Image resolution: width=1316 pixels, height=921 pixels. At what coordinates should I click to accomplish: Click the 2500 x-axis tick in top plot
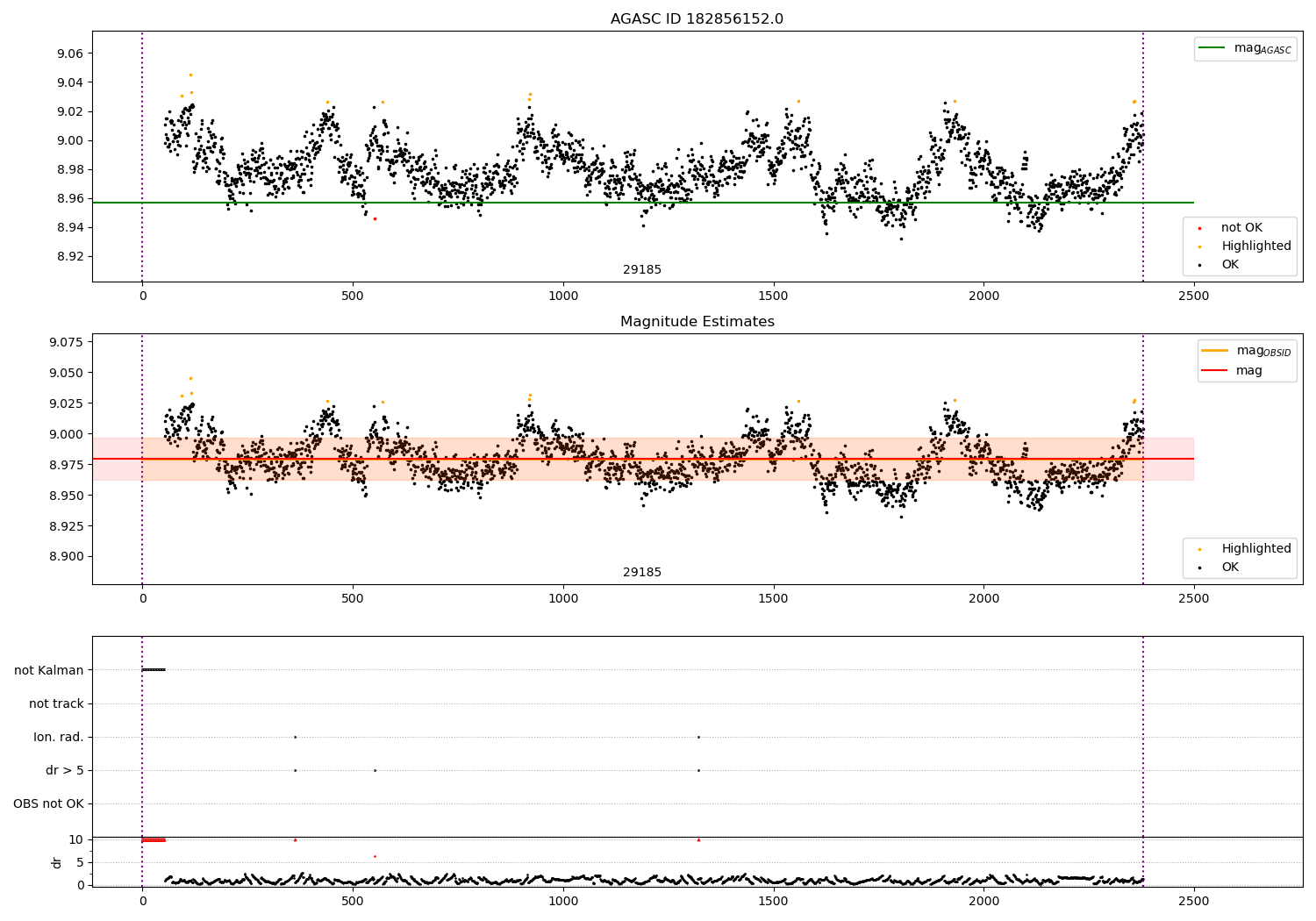(1193, 296)
